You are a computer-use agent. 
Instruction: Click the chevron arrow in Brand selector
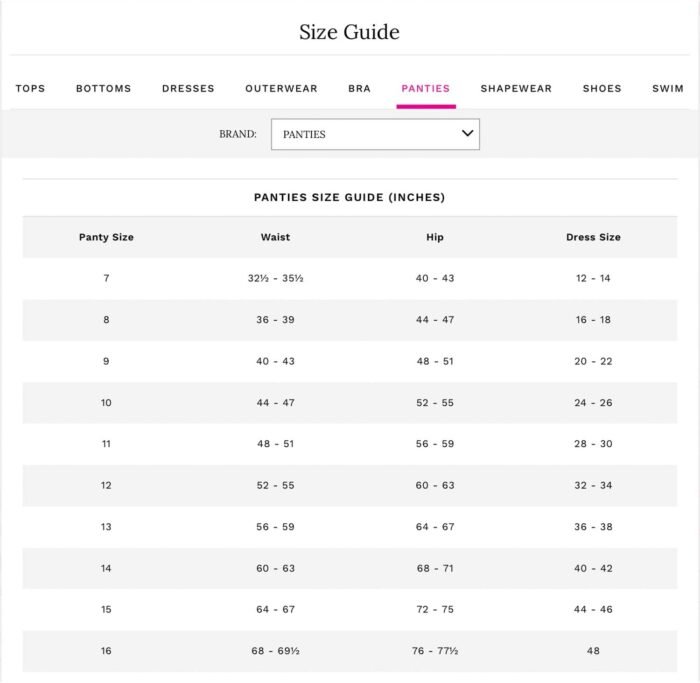pos(467,133)
